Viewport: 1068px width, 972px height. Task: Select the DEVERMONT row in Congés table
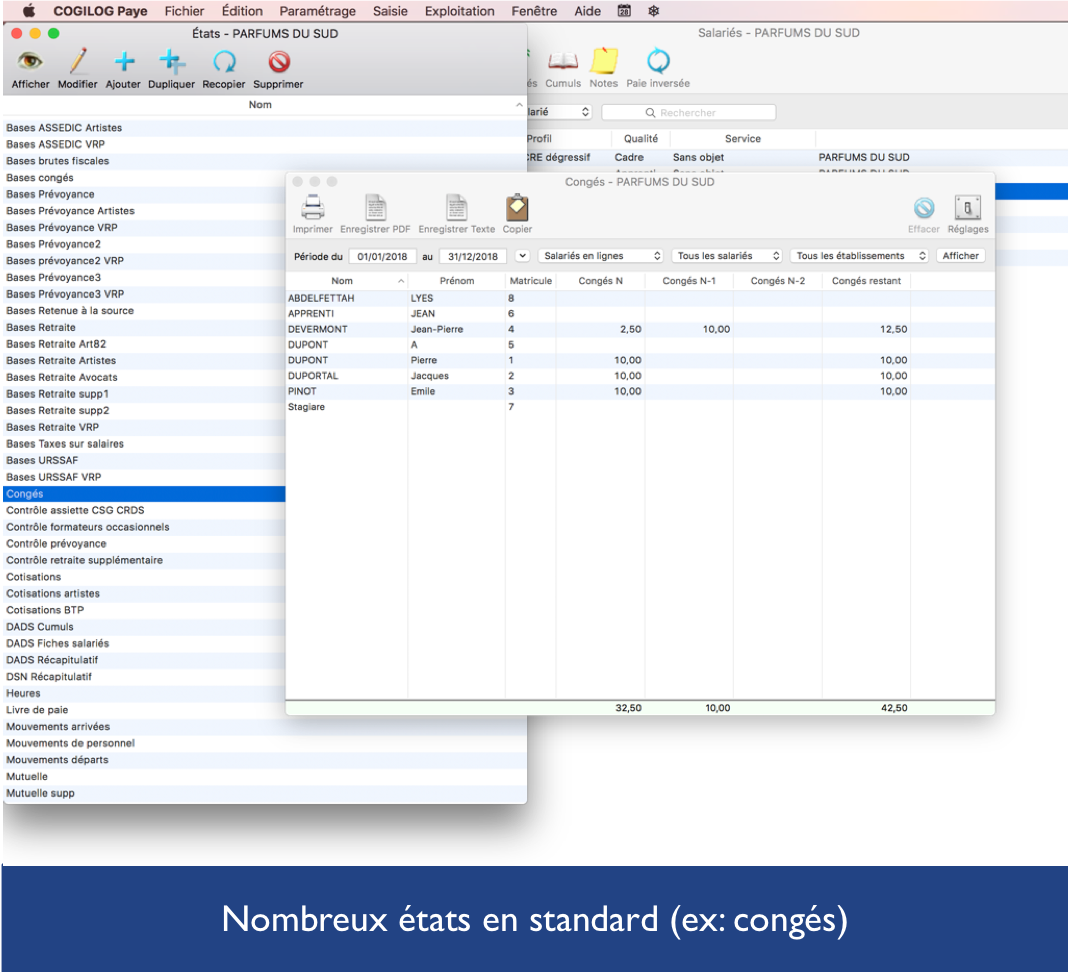tap(640, 329)
